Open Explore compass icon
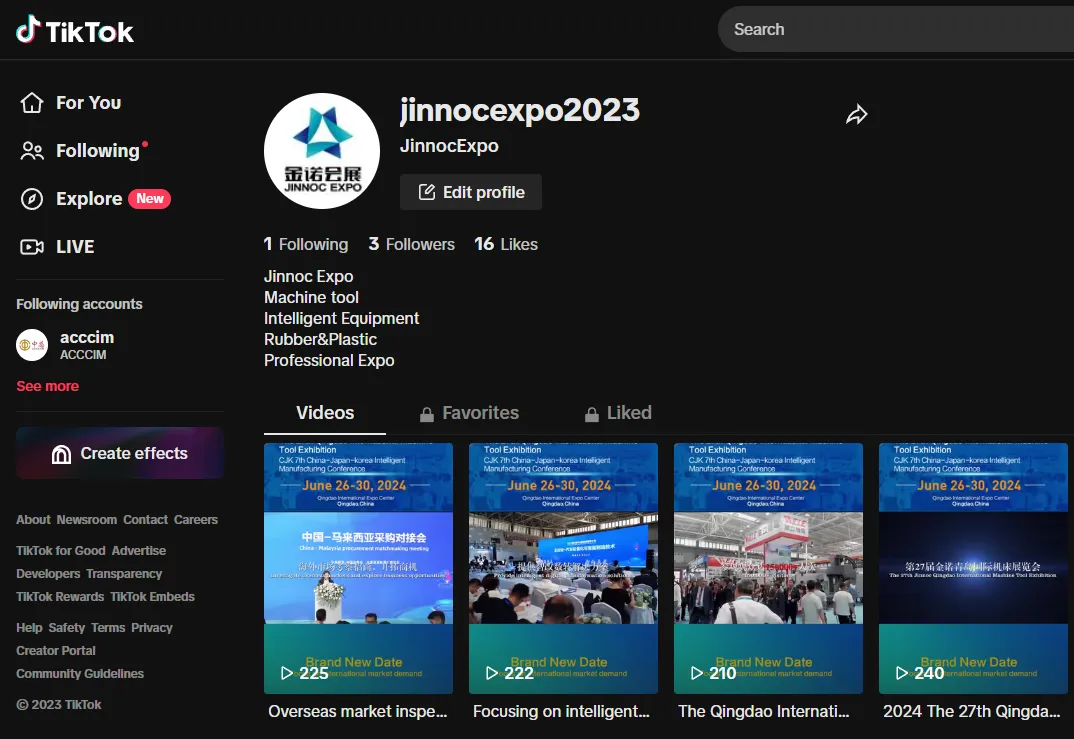This screenshot has width=1074, height=739. 32,199
